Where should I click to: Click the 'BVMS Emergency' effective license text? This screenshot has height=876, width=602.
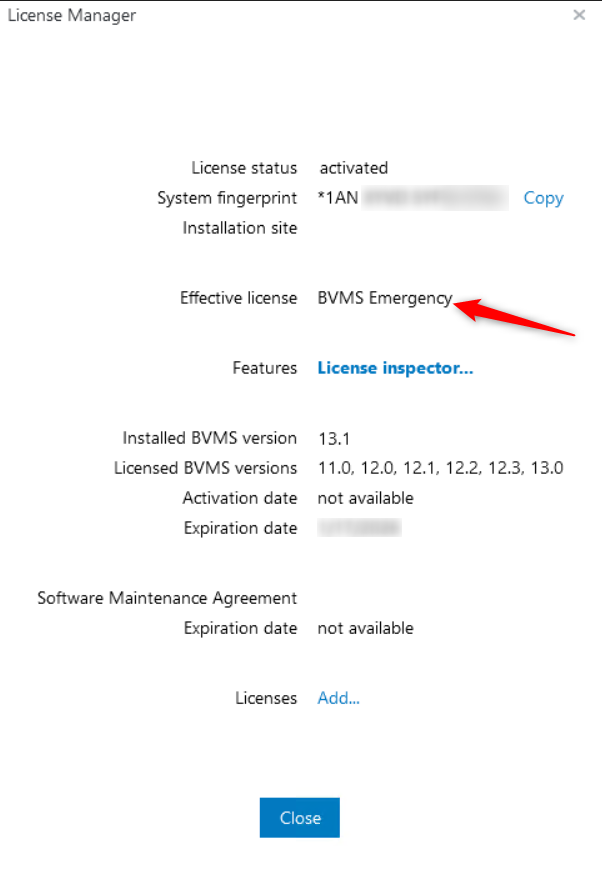[385, 298]
